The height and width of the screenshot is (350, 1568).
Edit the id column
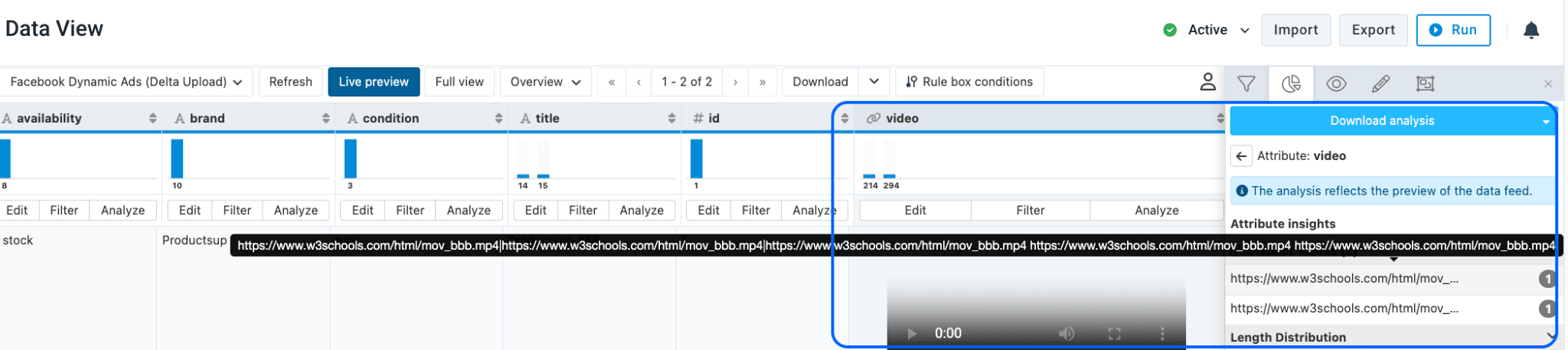pos(709,211)
